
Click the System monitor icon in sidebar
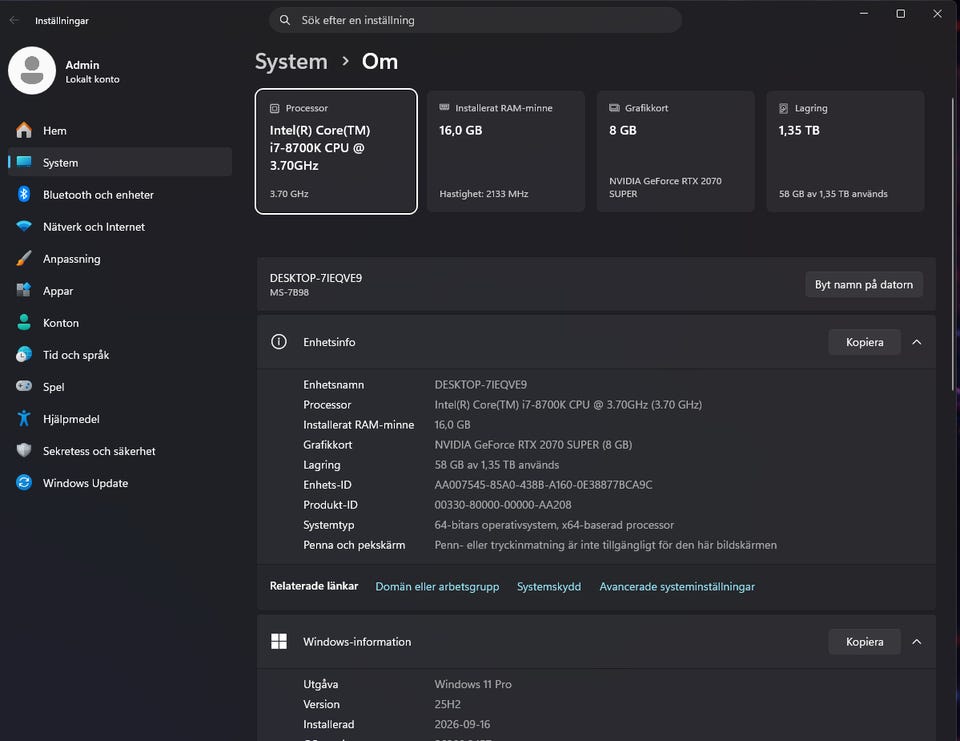[x=24, y=162]
